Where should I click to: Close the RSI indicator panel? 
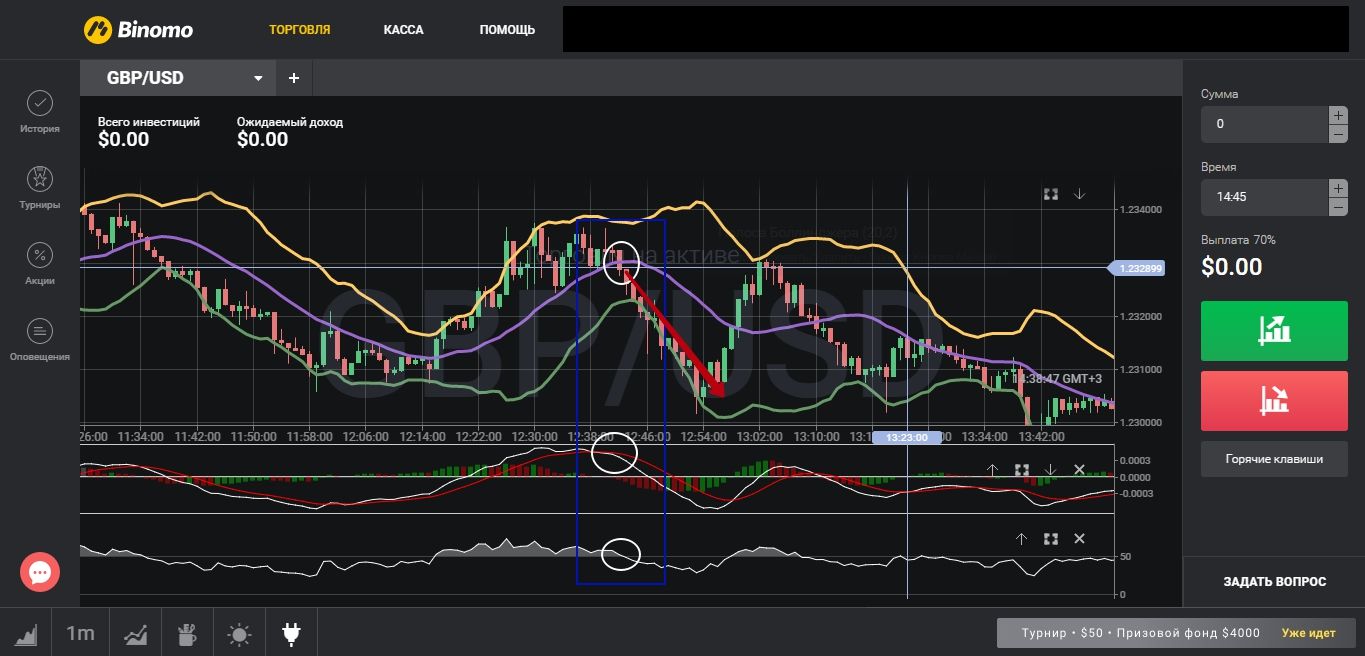coord(1079,539)
